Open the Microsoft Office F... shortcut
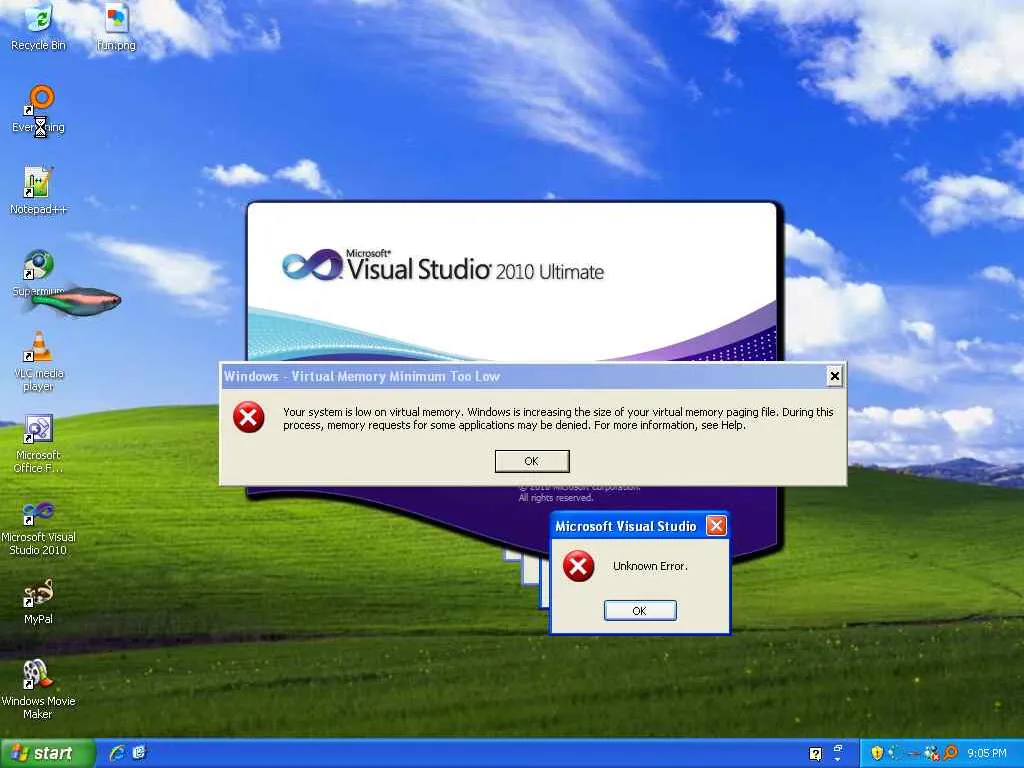Screen dimensions: 1024x768 (x=38, y=443)
